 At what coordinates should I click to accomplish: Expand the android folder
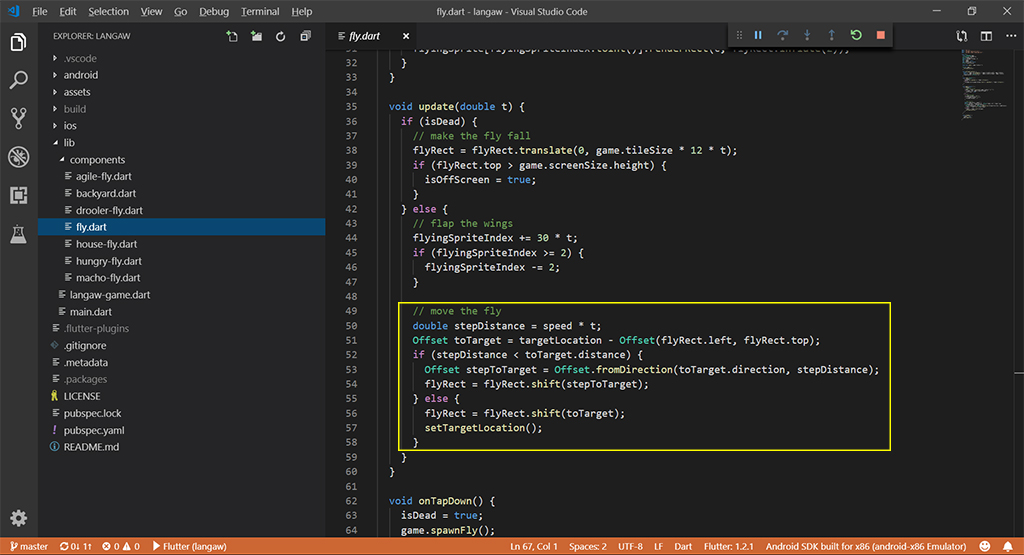[x=80, y=75]
